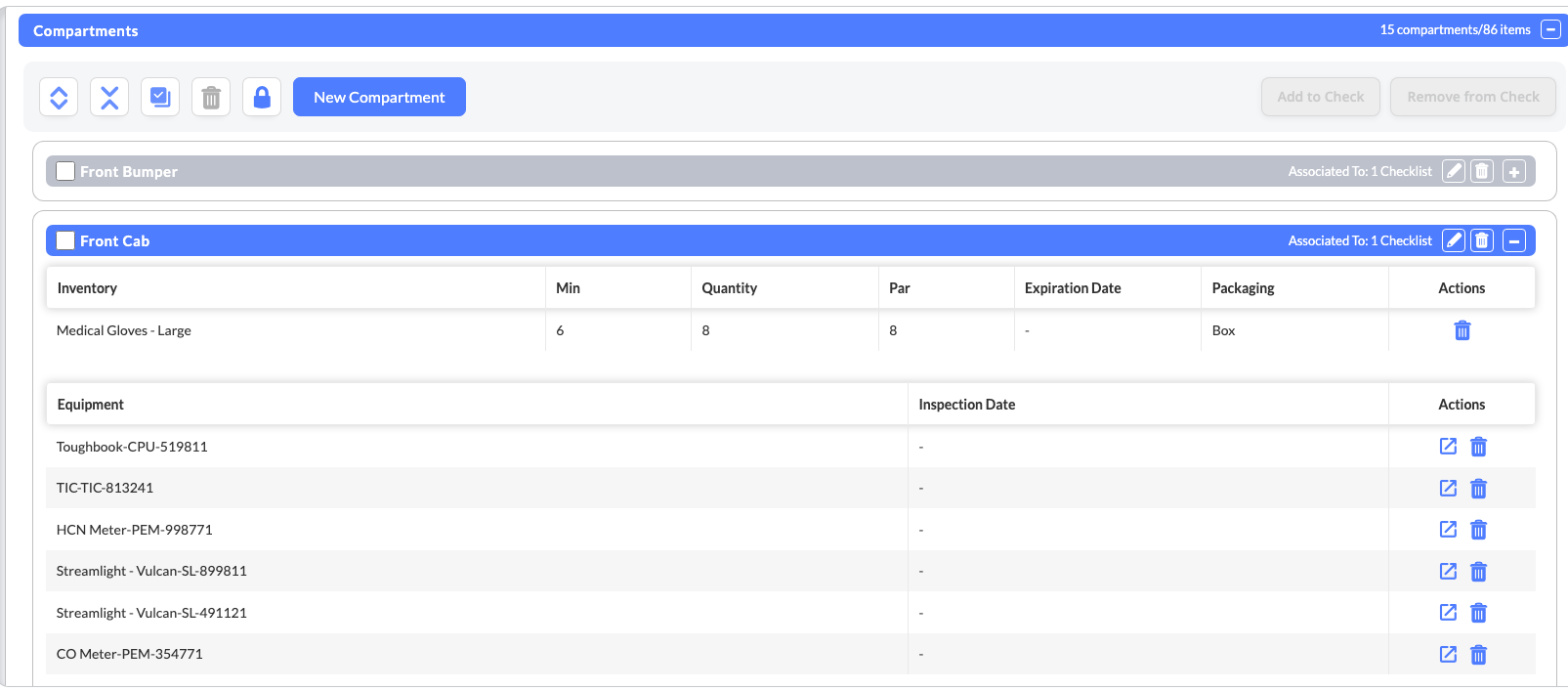Delete Medical Gloves - Large inventory row
1568x691 pixels.
[1462, 330]
